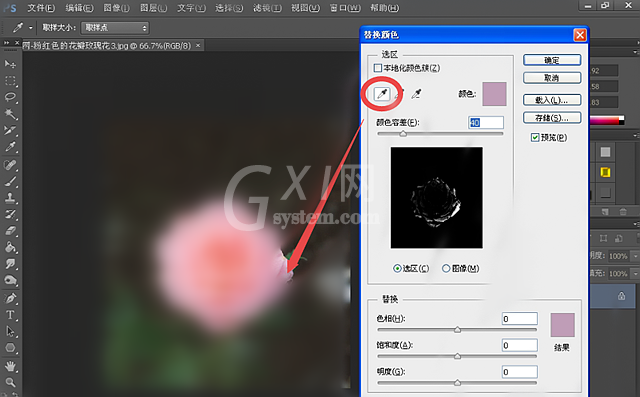
Task: Open the layers panel flyout menu
Action: click(635, 224)
